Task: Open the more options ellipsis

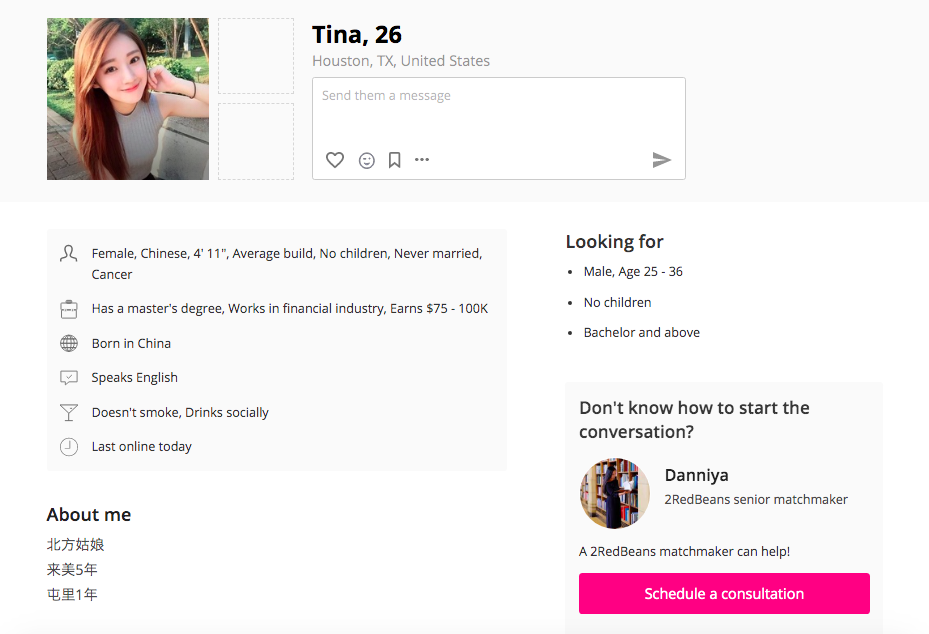Action: click(x=422, y=160)
